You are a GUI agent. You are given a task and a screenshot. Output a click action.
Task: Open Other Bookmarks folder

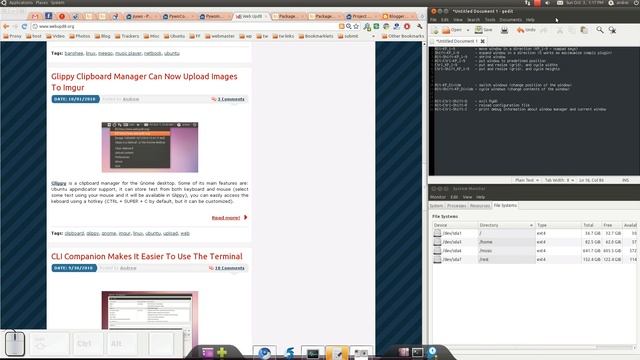tap(403, 36)
